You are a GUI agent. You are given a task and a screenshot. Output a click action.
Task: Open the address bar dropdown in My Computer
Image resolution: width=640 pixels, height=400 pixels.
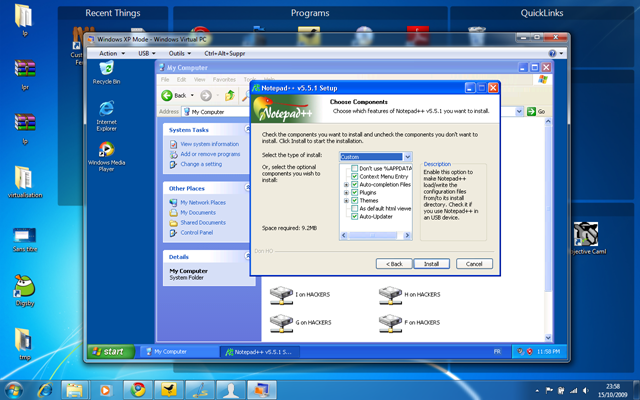(x=519, y=111)
